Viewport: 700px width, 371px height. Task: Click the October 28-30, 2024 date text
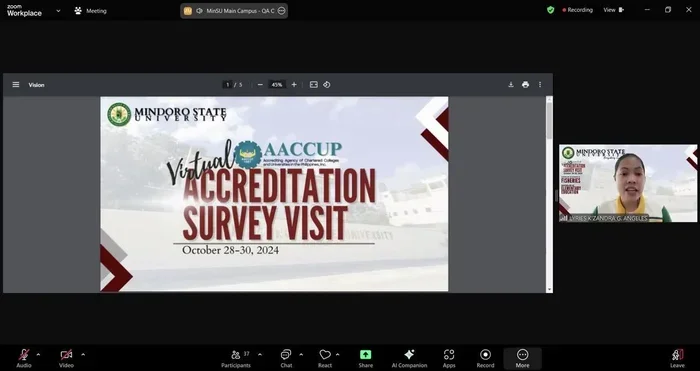click(230, 250)
